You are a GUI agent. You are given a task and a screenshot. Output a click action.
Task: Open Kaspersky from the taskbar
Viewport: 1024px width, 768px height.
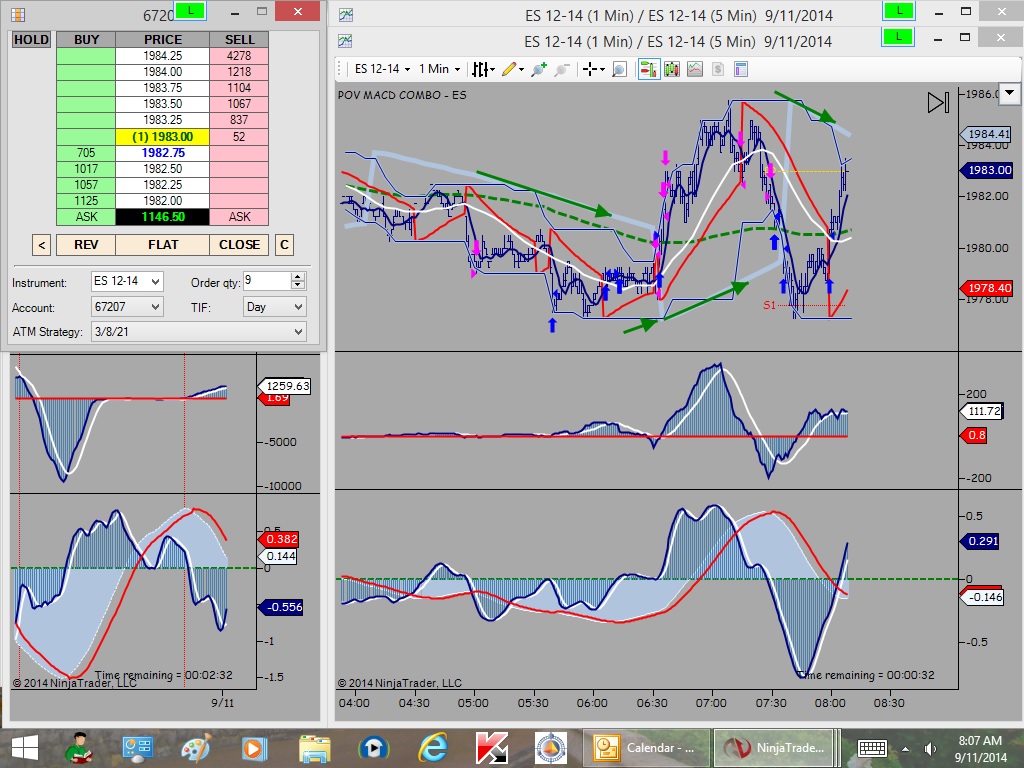pyautogui.click(x=491, y=748)
